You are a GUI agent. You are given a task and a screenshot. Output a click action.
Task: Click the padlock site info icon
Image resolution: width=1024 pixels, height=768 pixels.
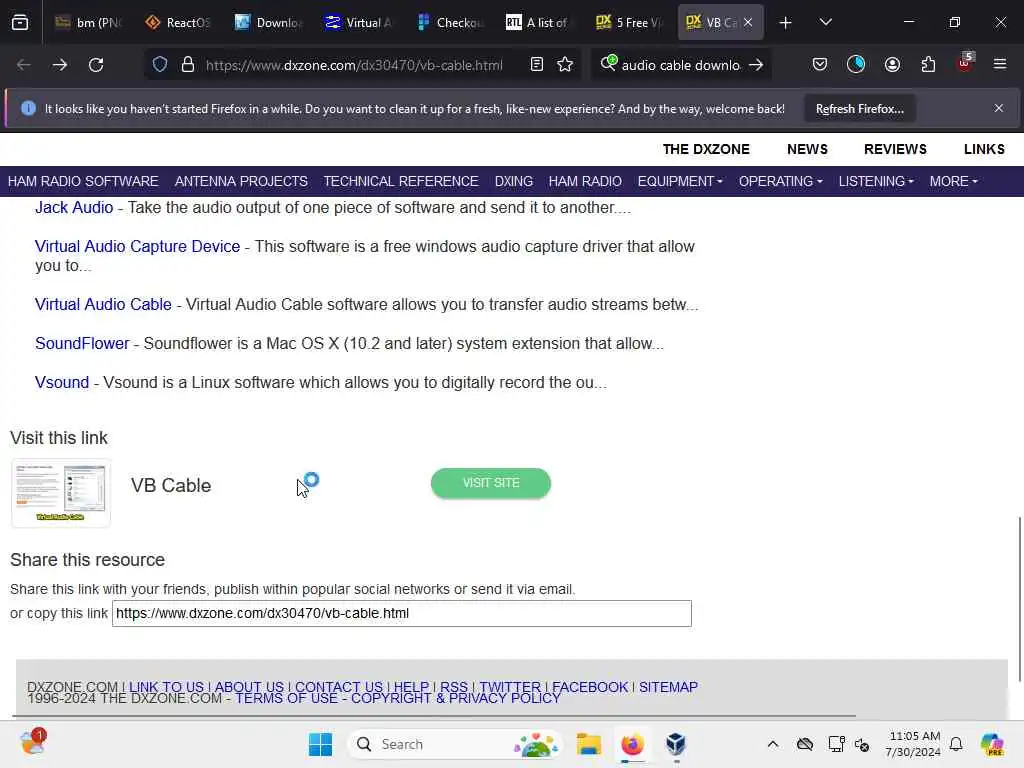(188, 64)
